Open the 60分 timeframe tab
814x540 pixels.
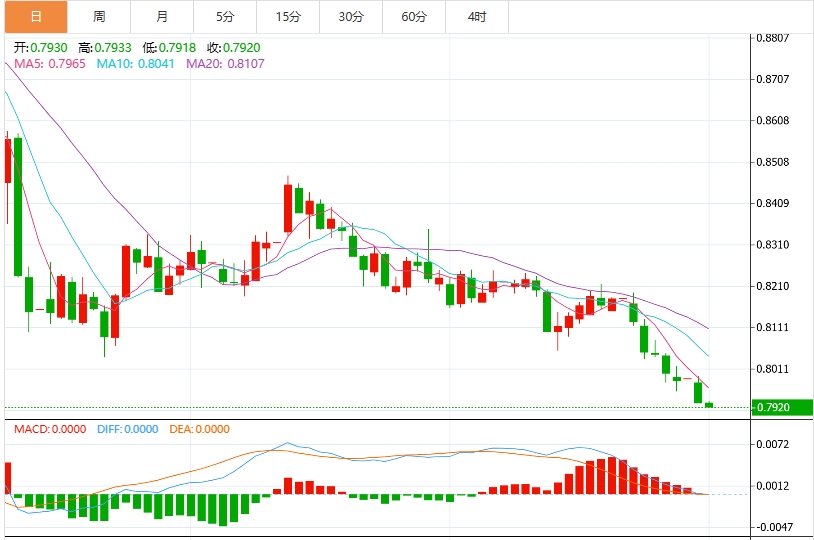414,17
